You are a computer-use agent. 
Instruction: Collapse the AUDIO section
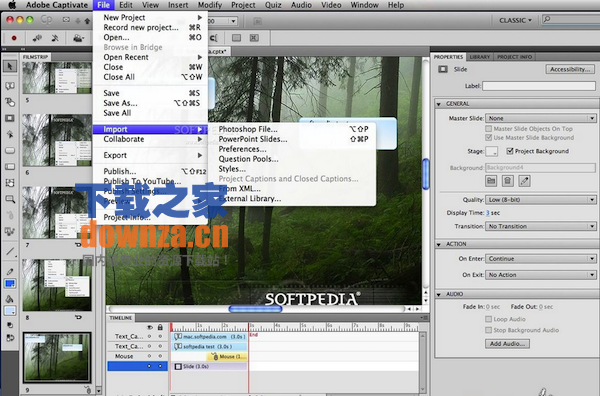439,294
